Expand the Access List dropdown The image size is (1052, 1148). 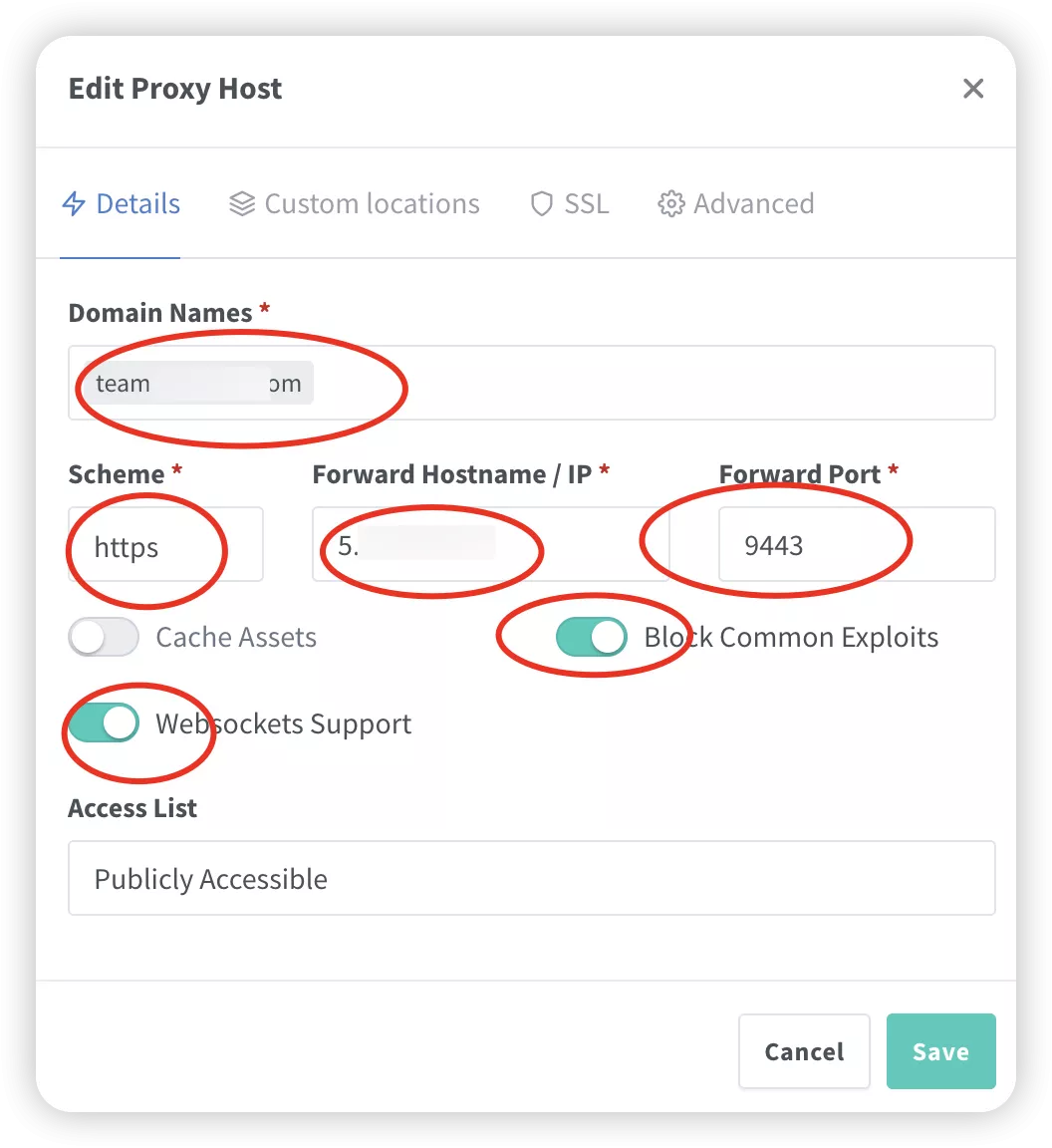[x=532, y=878]
